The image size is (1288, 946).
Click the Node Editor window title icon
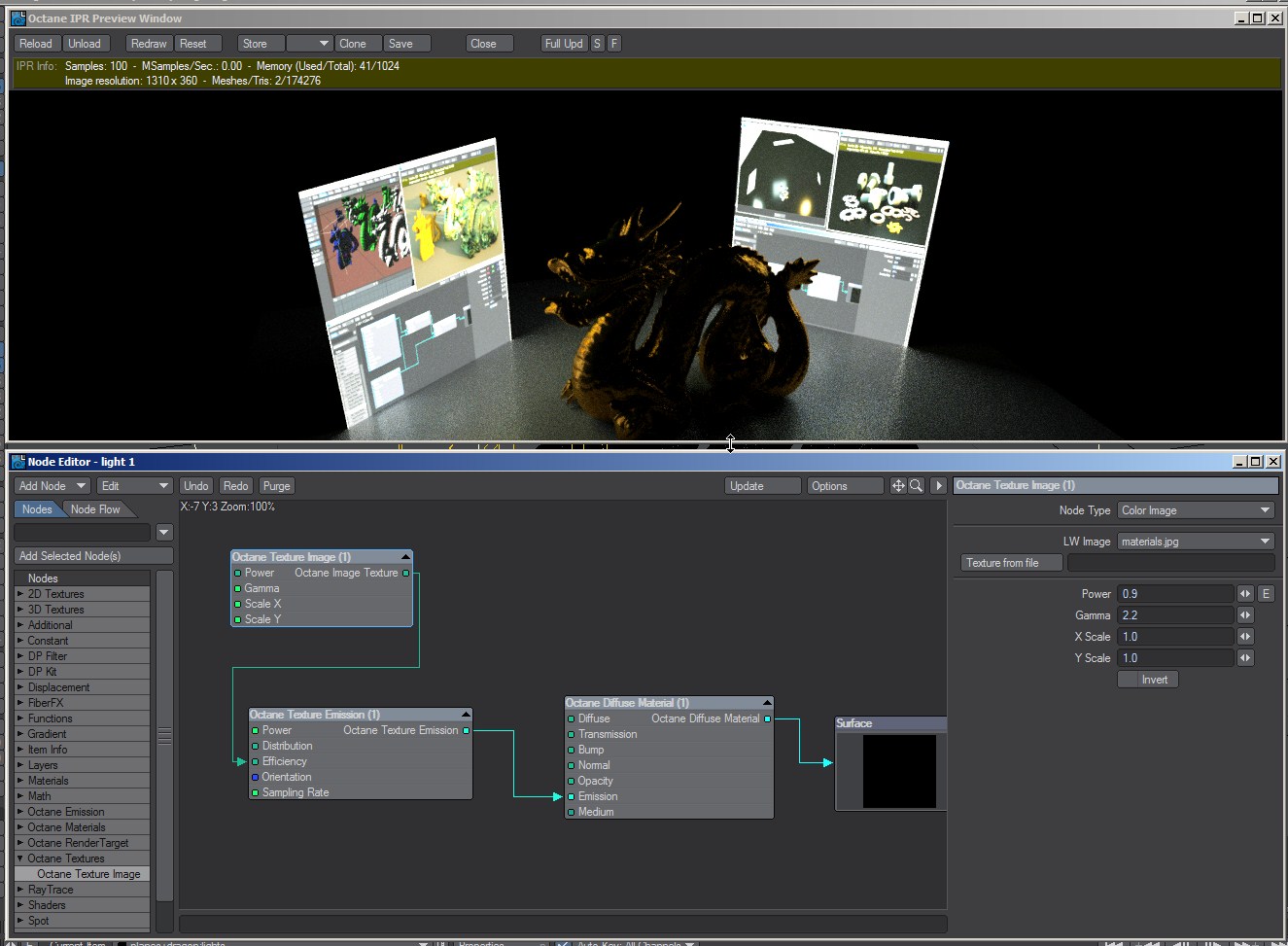tap(17, 462)
